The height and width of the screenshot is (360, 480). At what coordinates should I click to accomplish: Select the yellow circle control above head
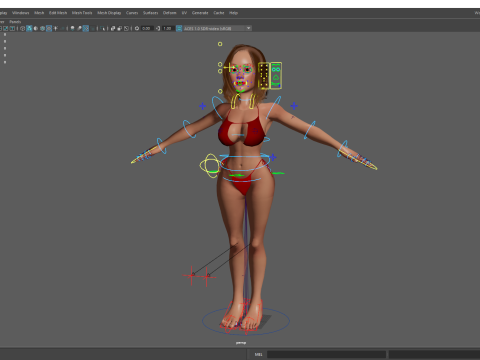[220, 44]
